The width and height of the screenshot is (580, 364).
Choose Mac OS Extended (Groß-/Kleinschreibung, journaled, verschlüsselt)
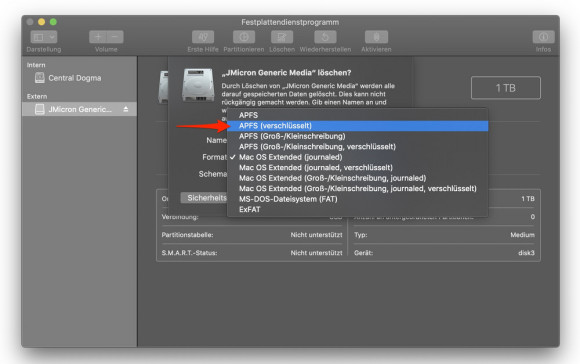coord(357,189)
